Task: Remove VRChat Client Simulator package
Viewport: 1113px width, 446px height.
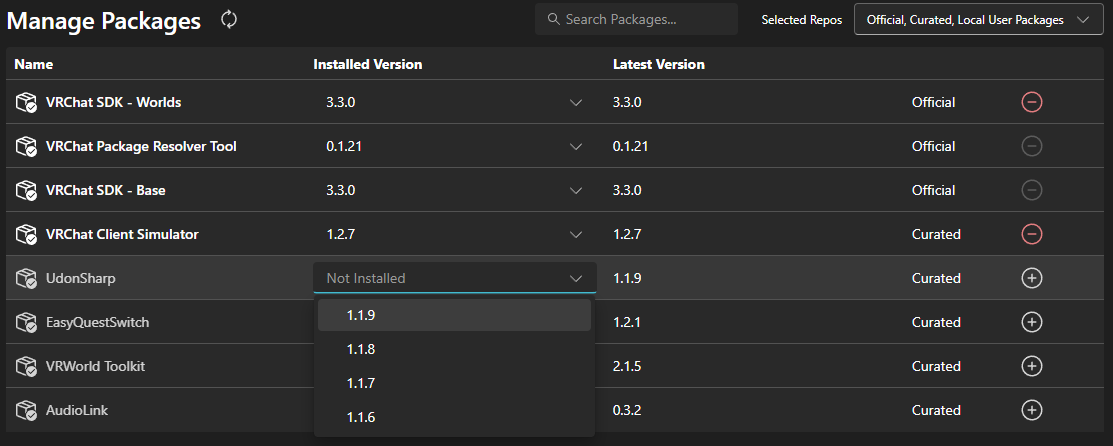Action: pos(1032,234)
